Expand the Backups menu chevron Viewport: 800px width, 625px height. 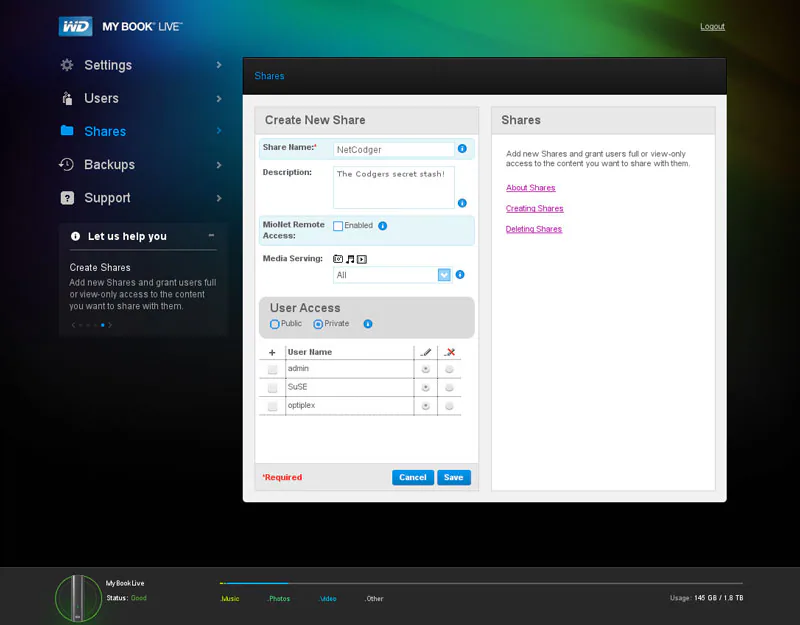tap(219, 165)
